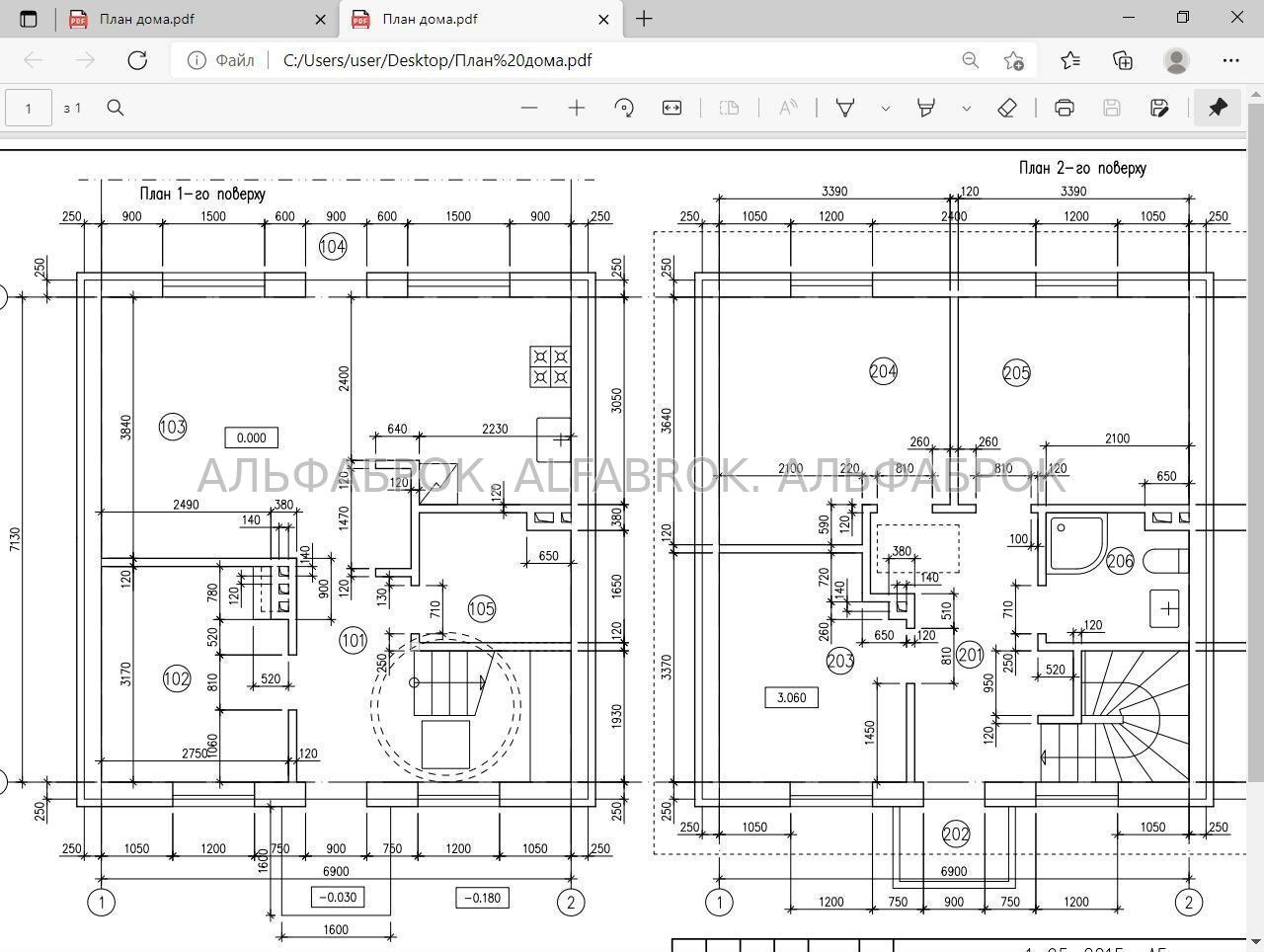
Task: Click the fit to width icon
Action: (671, 108)
